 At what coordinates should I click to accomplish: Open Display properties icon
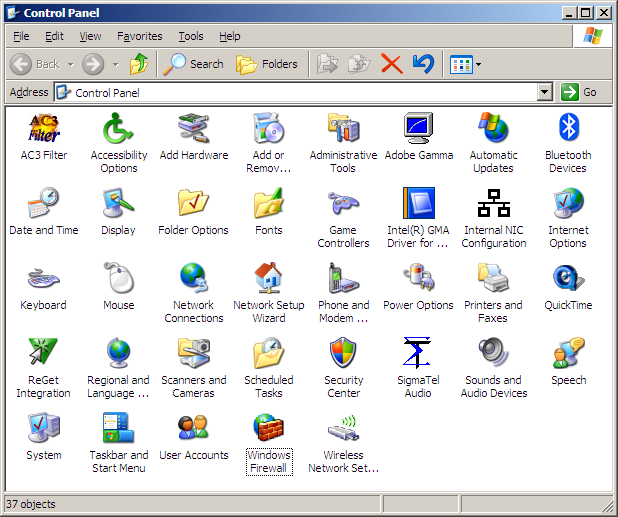(x=118, y=203)
